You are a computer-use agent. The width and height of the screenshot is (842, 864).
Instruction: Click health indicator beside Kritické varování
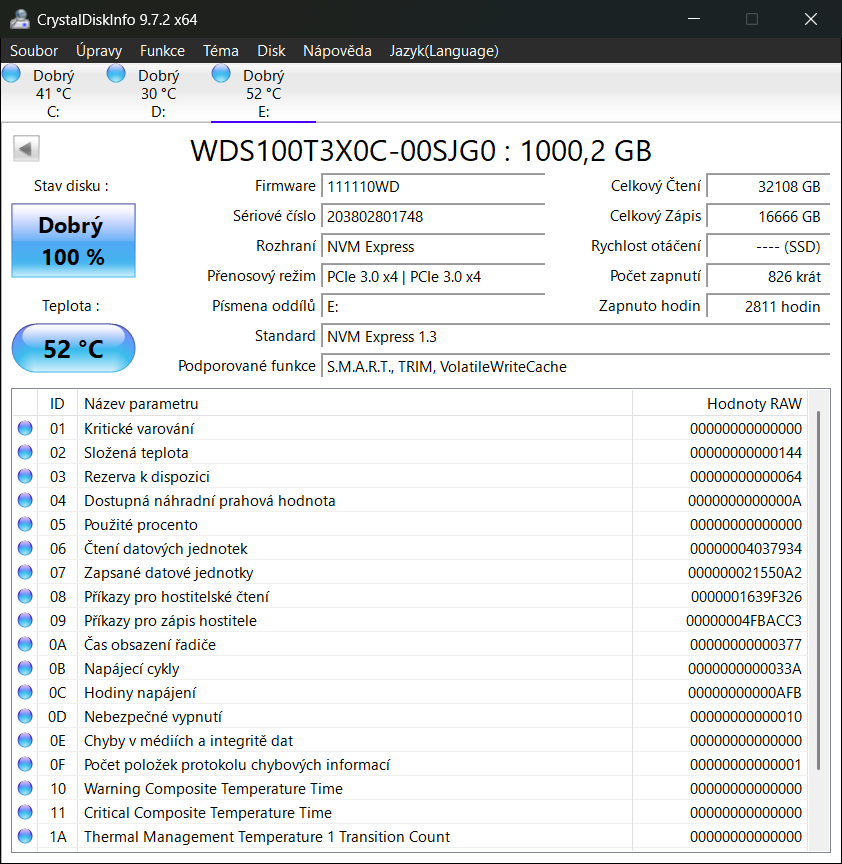click(x=24, y=428)
